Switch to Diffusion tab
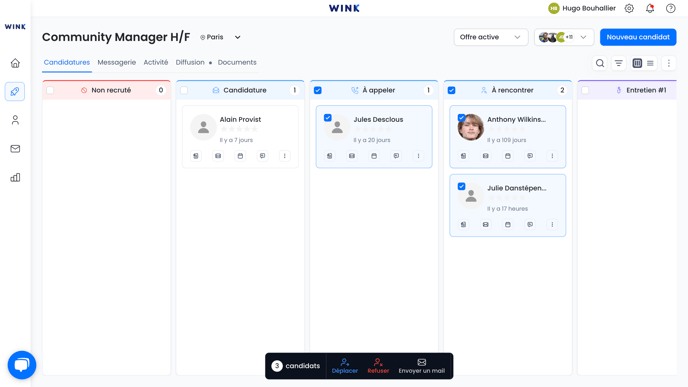 [190, 62]
